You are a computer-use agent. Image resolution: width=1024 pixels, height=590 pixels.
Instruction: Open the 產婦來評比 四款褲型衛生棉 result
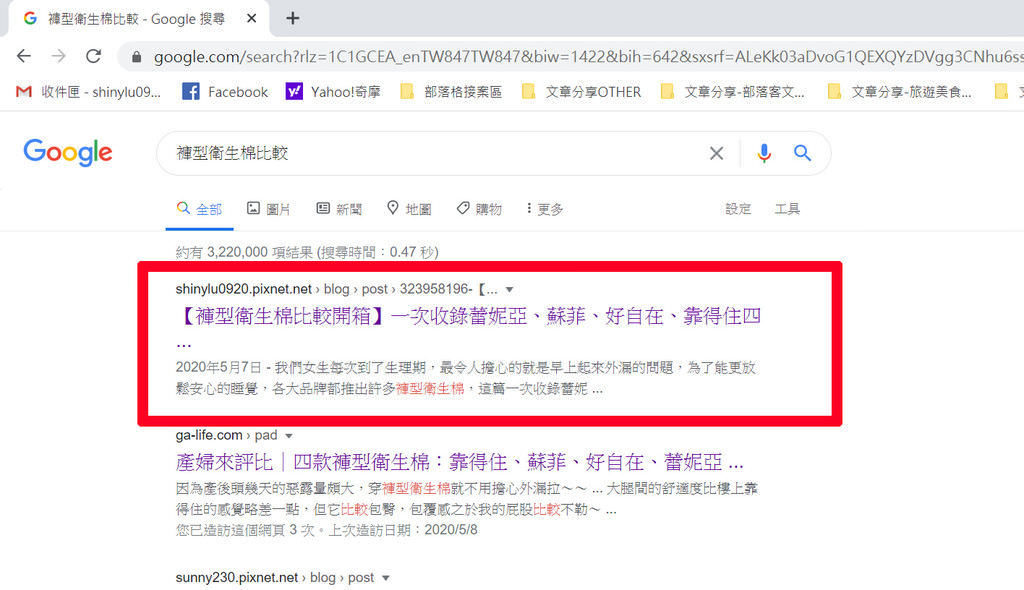tap(460, 463)
